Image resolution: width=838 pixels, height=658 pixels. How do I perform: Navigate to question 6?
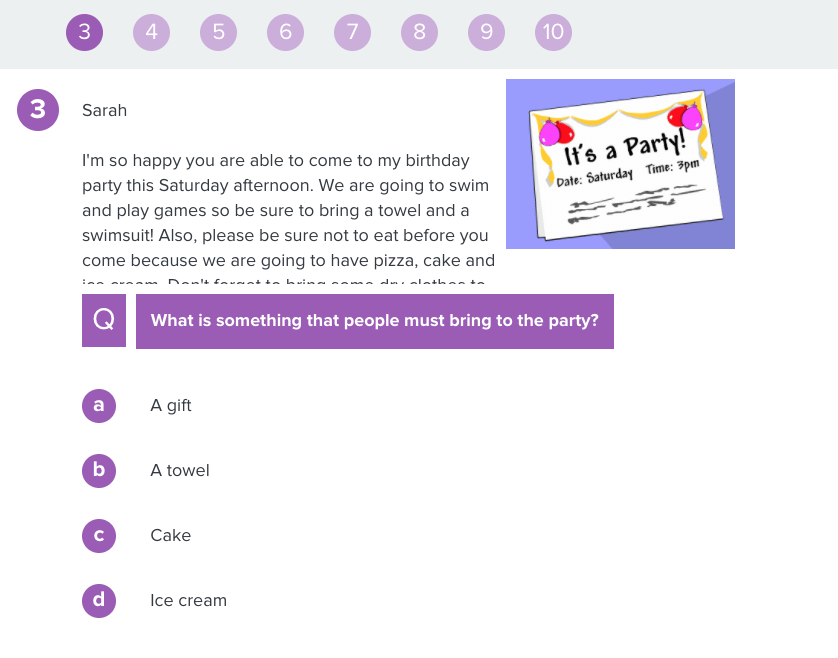pos(285,32)
